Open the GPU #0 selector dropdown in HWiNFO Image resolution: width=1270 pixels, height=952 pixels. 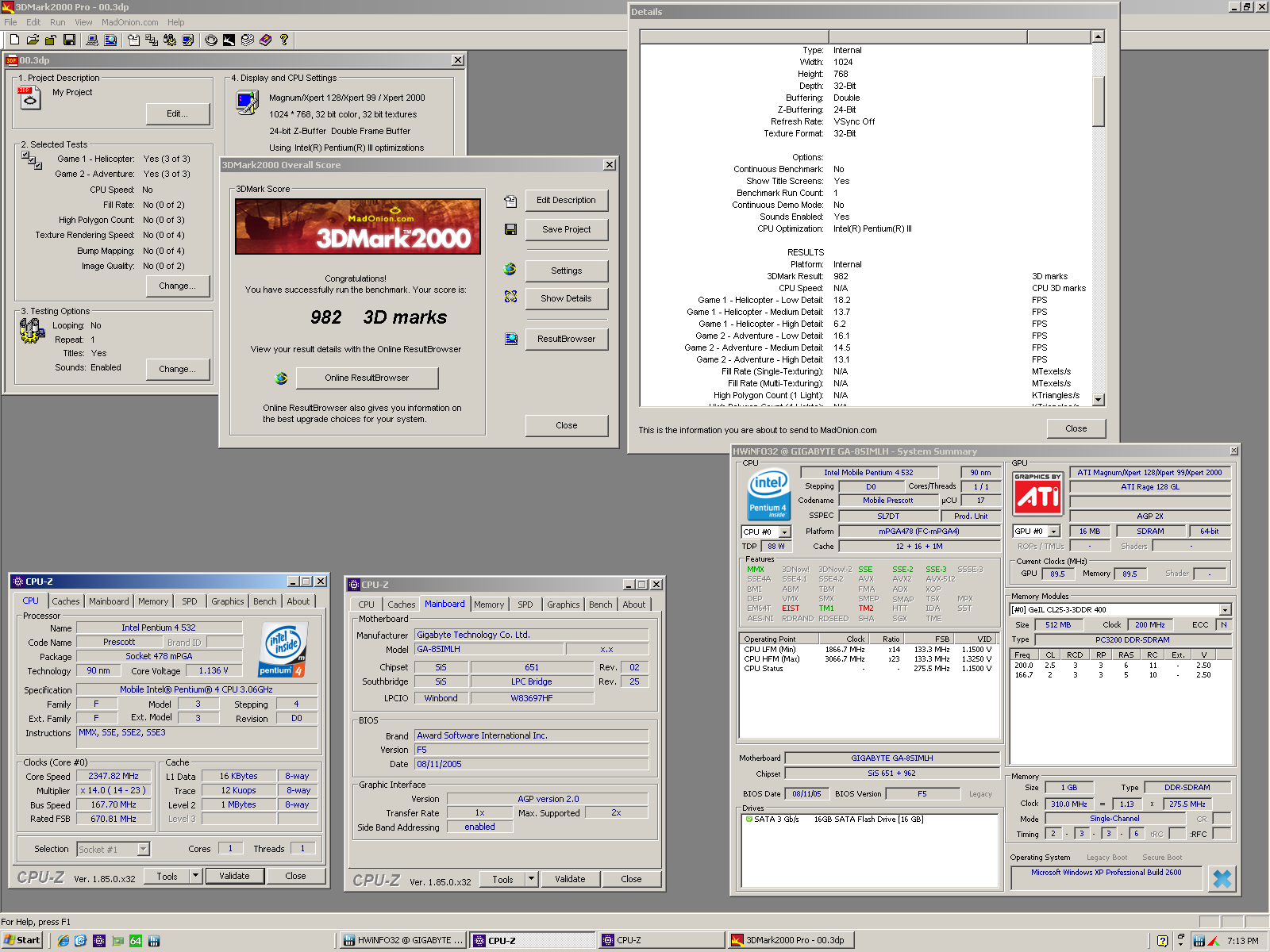[1054, 532]
